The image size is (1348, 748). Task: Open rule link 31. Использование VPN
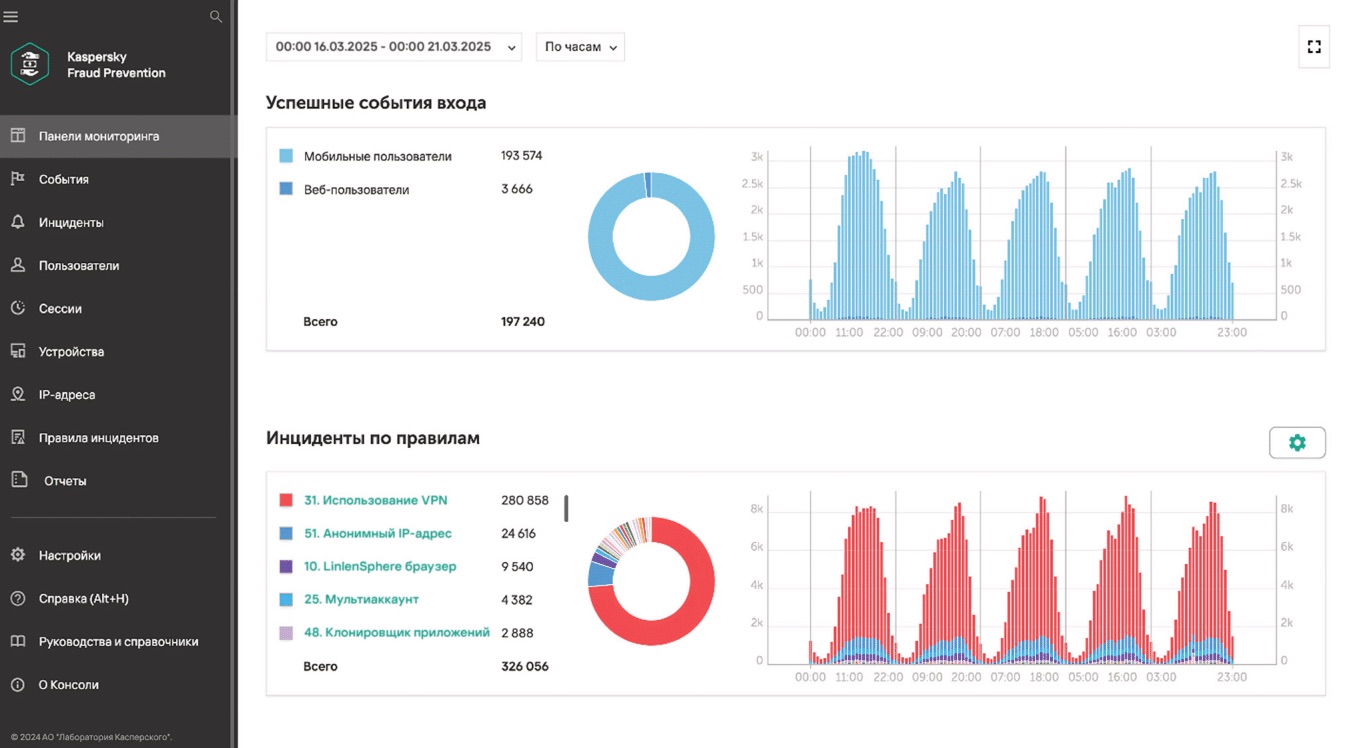pyautogui.click(x=375, y=500)
